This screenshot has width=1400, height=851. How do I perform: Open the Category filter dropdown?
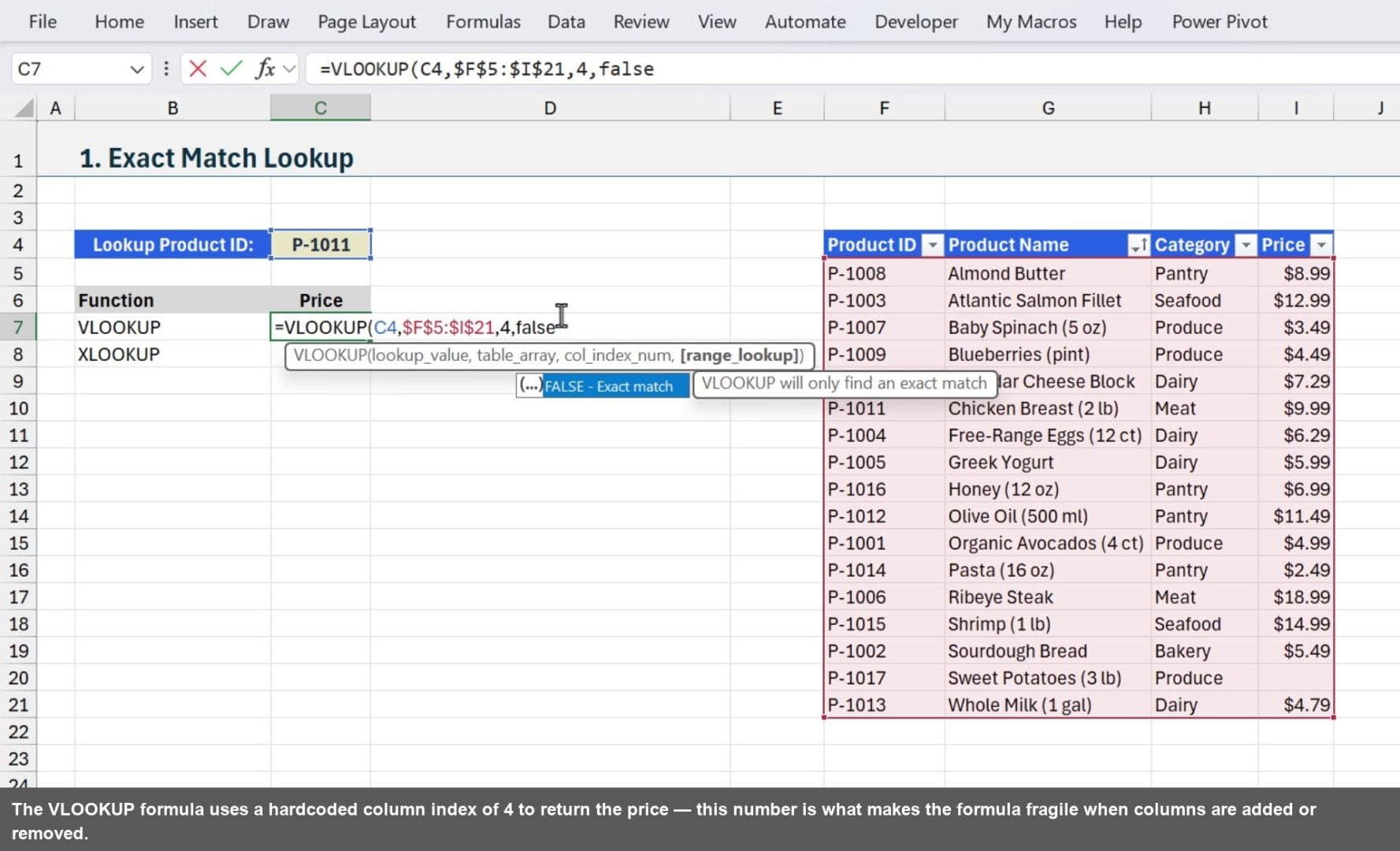coord(1246,245)
